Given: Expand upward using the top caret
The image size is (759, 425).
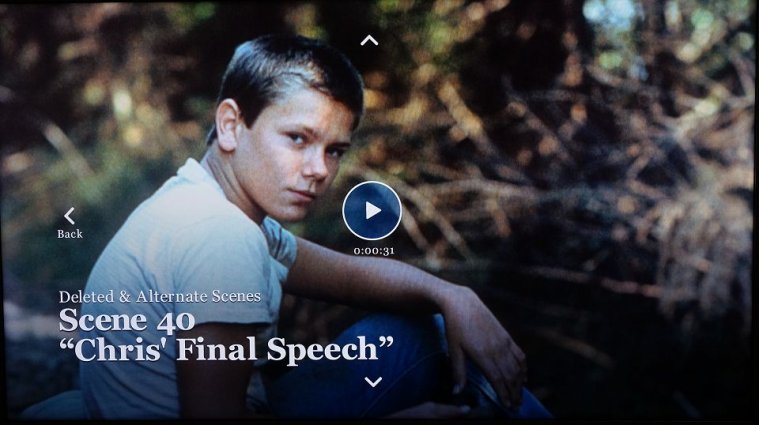Looking at the screenshot, I should point(369,41).
